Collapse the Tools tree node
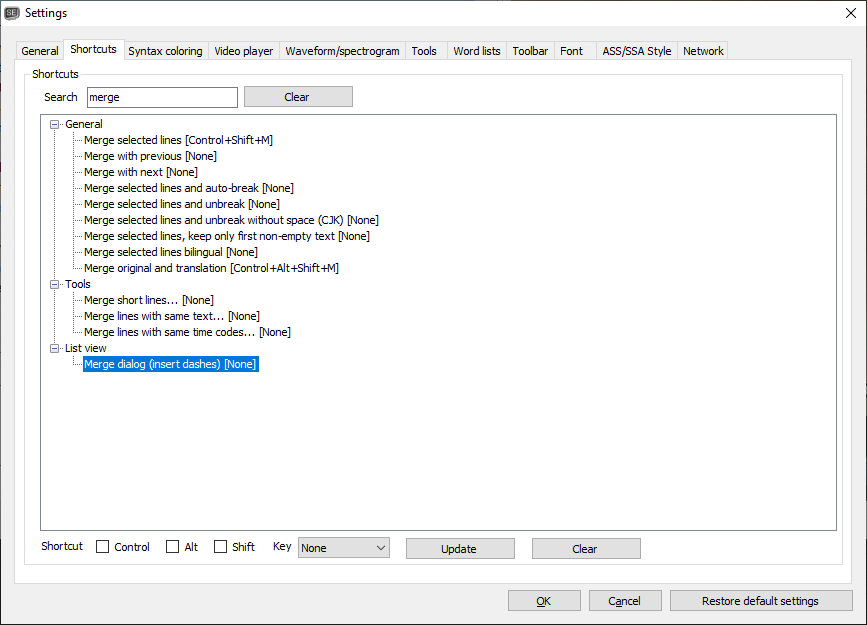The width and height of the screenshot is (867, 625). 54,284
